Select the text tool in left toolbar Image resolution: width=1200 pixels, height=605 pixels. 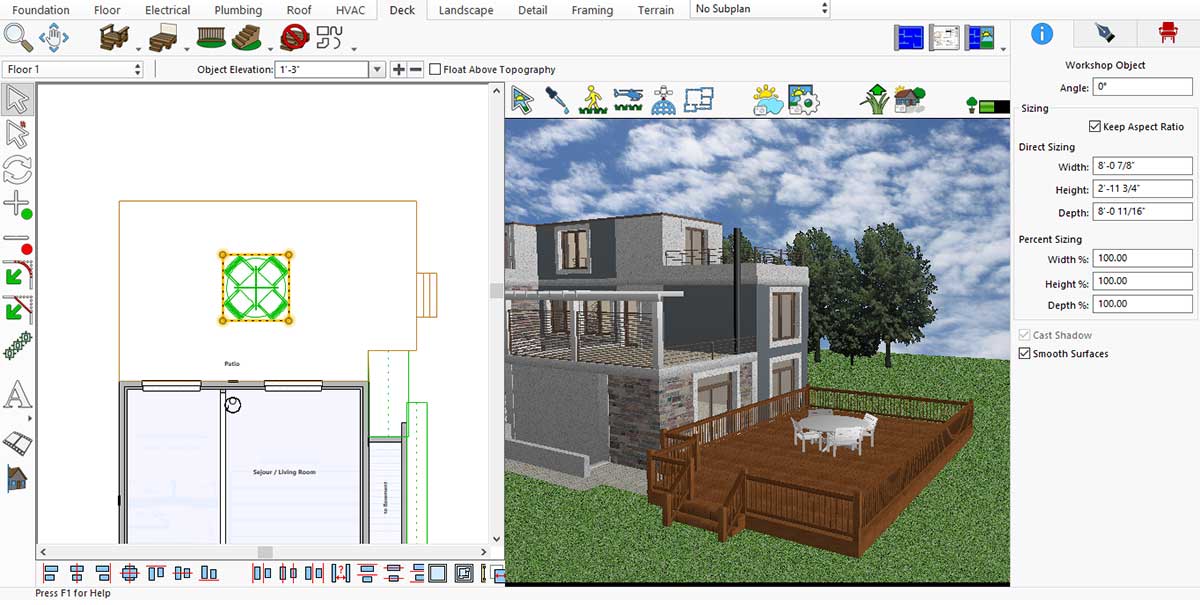pyautogui.click(x=17, y=395)
